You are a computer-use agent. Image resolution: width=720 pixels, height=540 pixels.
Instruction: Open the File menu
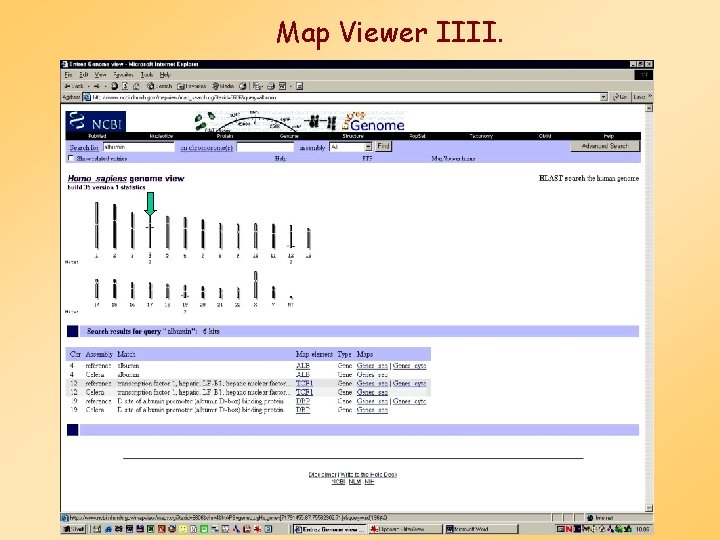click(x=68, y=74)
